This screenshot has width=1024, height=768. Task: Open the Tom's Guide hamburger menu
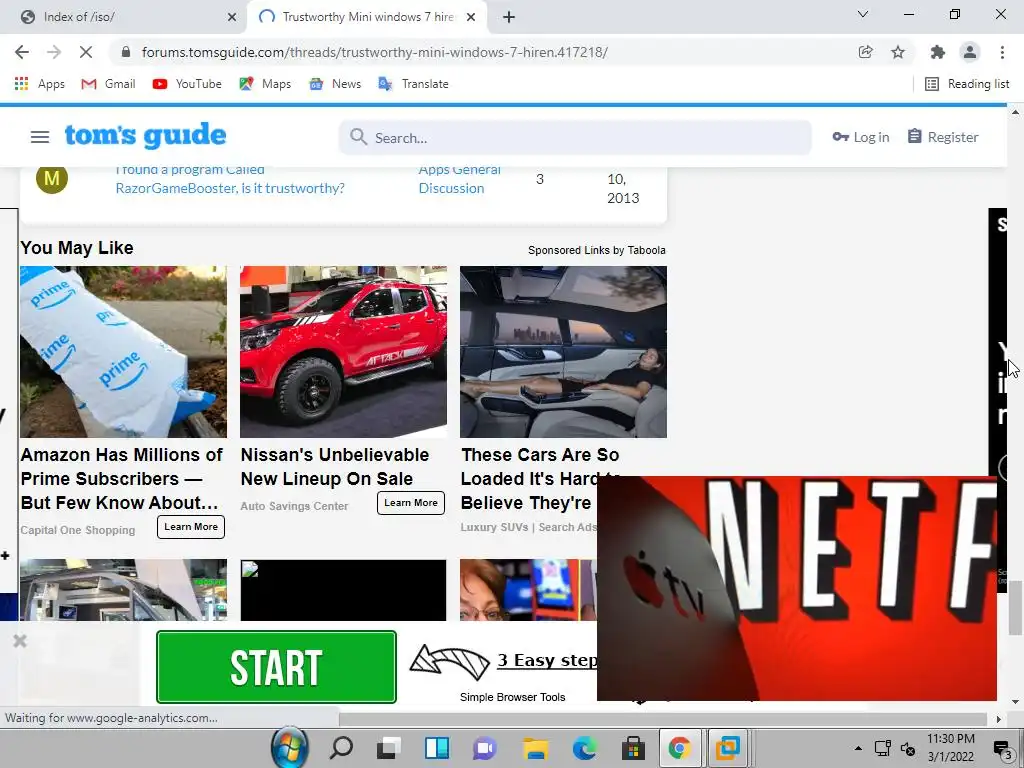pyautogui.click(x=40, y=136)
